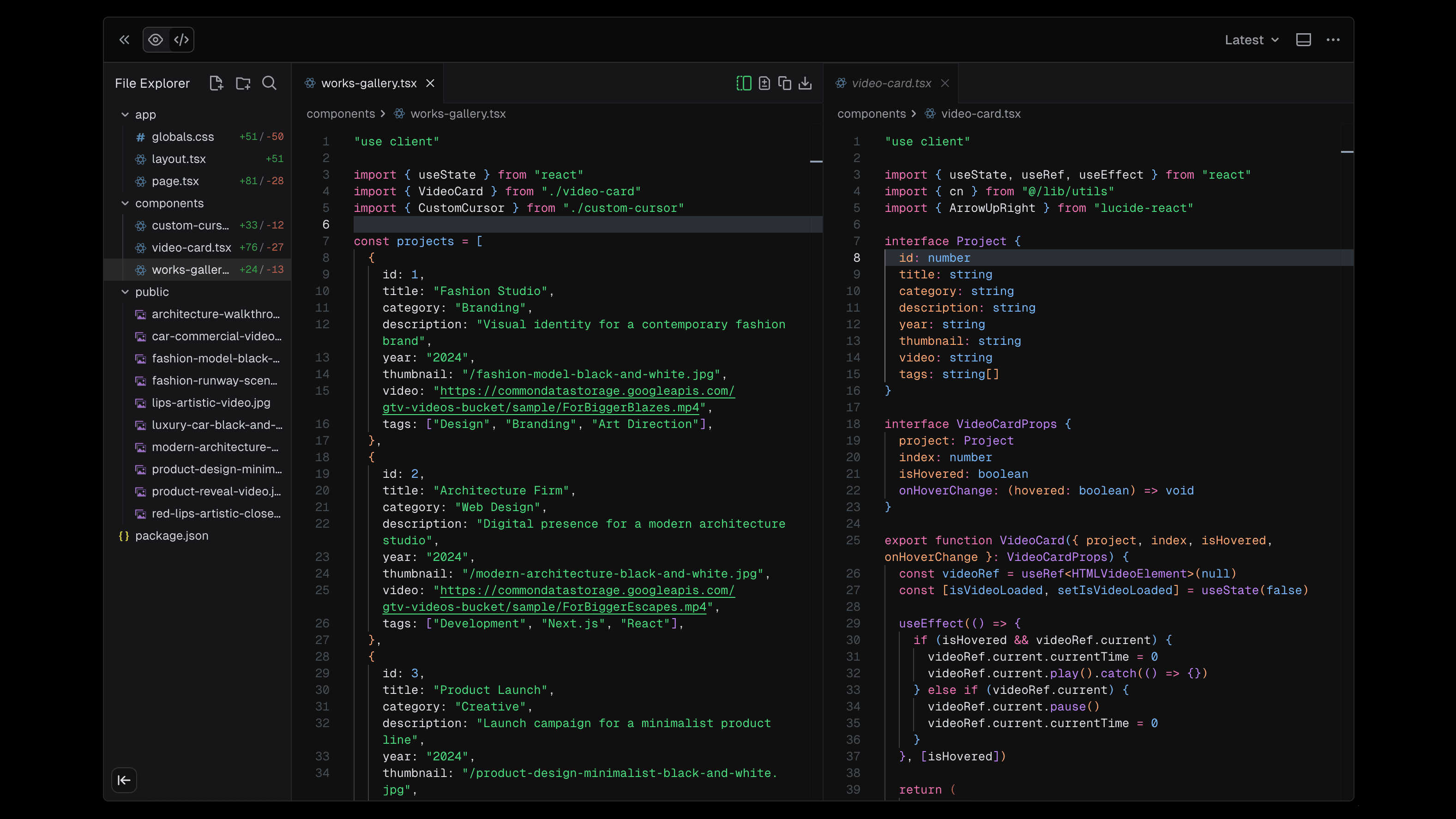The image size is (1456, 819).
Task: Collapse the panel using the bottom-left arrow
Action: (x=124, y=780)
